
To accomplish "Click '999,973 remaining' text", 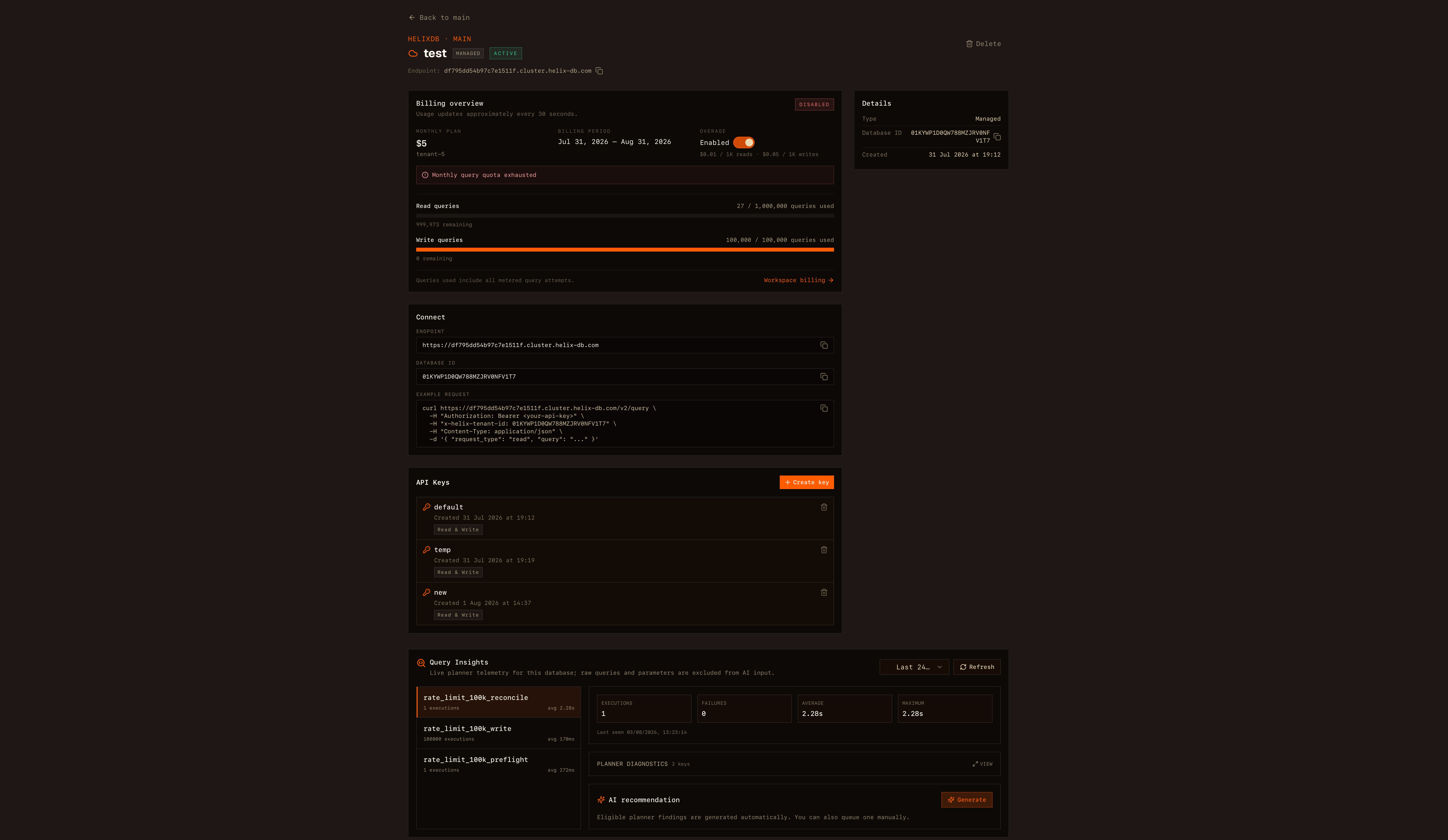I will [444, 225].
